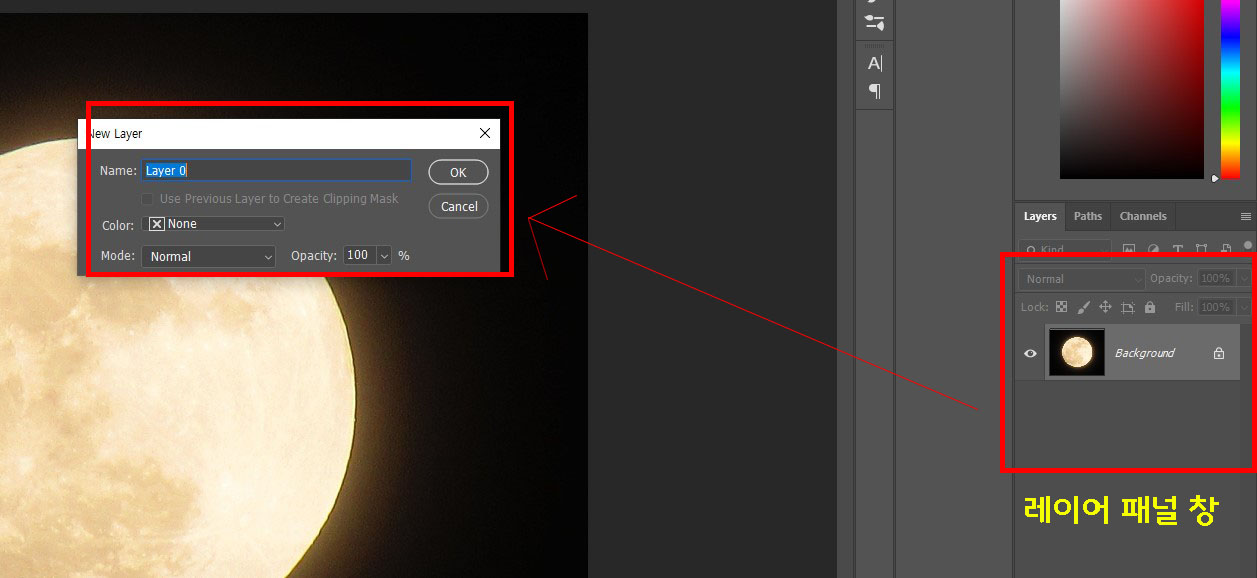Screen dimensions: 1257x578
Task: Open the Character panel icon
Action: point(875,63)
